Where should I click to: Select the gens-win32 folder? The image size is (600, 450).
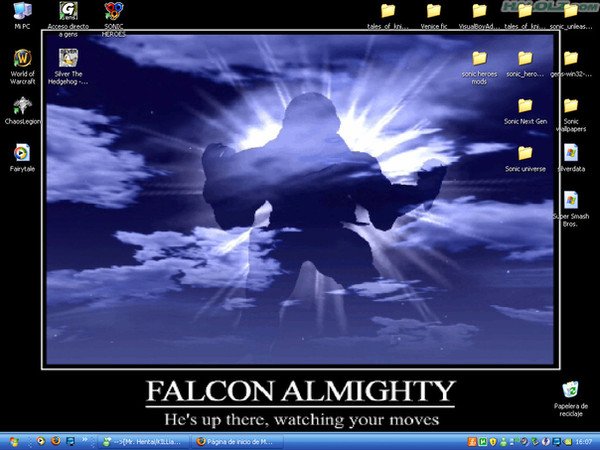[x=571, y=64]
